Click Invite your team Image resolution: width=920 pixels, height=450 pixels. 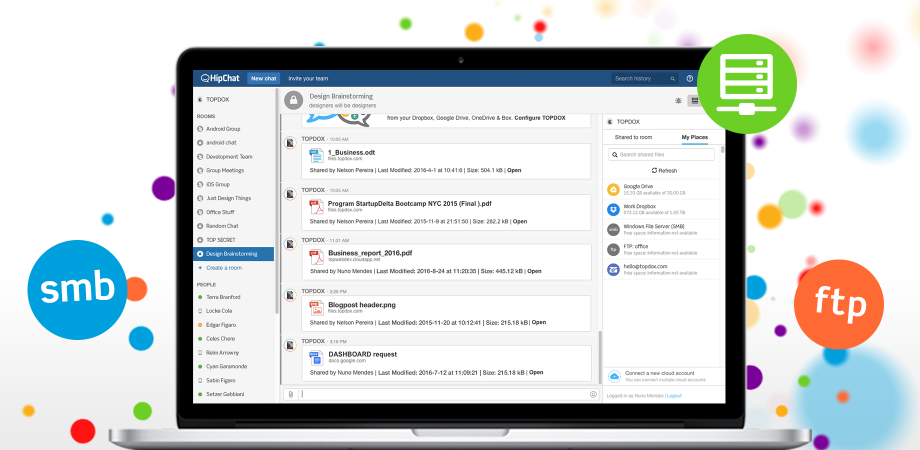[x=308, y=79]
